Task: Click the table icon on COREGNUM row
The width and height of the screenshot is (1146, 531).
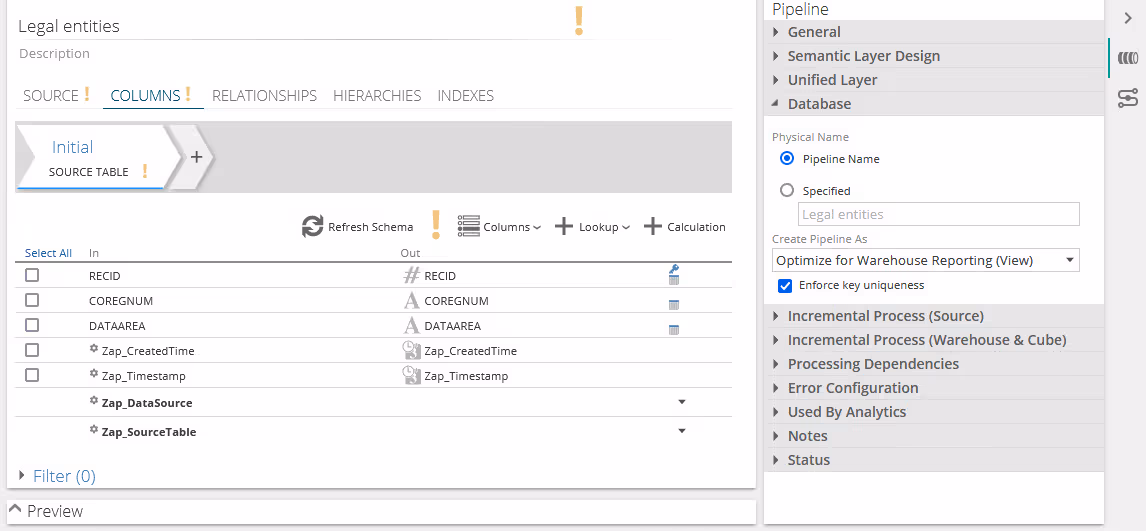Action: pos(674,304)
